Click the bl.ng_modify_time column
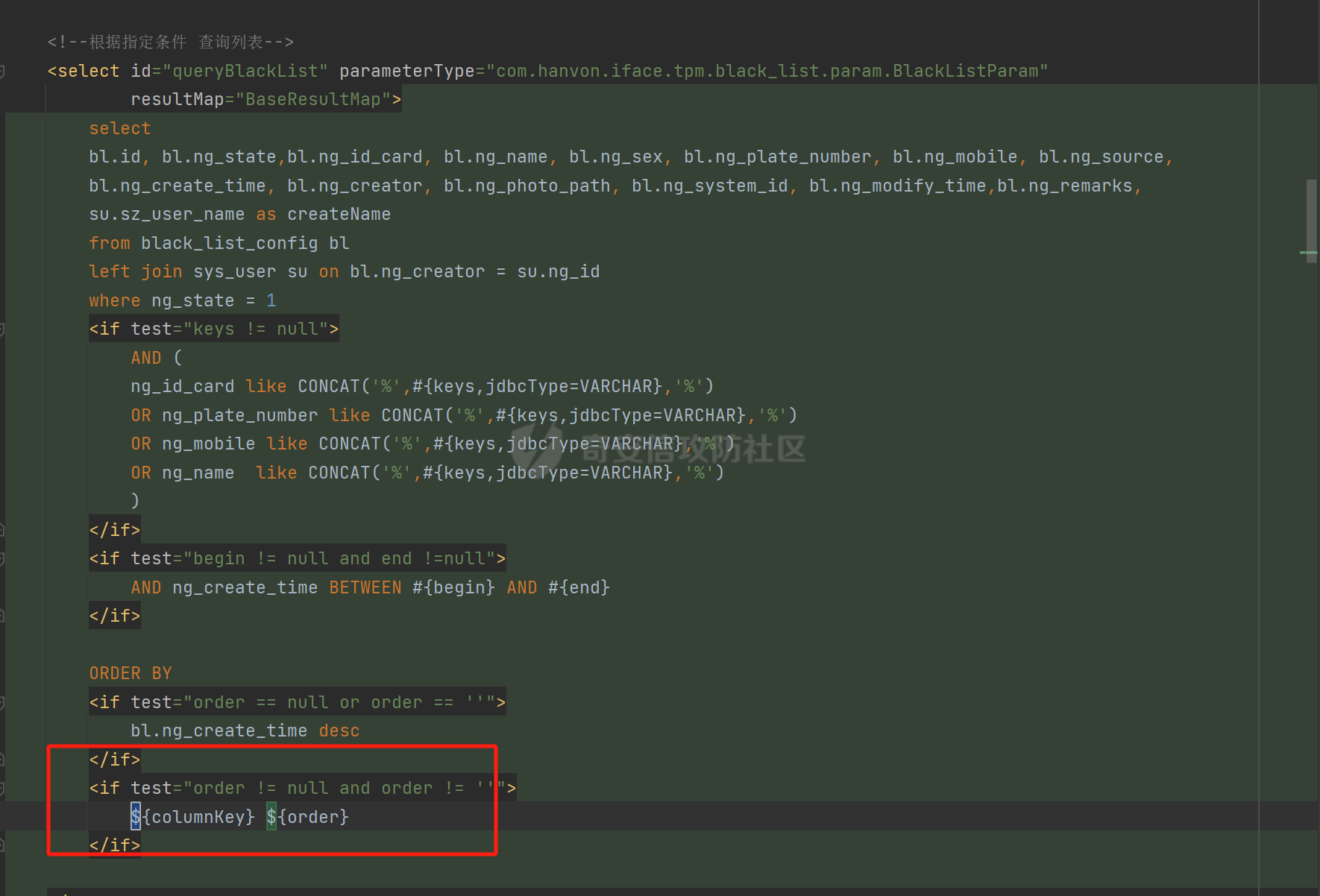Image resolution: width=1320 pixels, height=896 pixels. (898, 186)
